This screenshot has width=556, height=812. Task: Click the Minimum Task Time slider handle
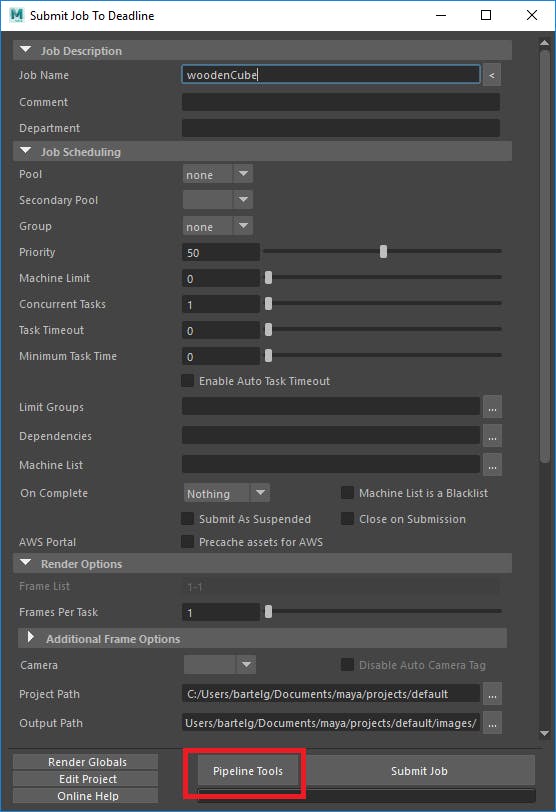[x=268, y=355]
